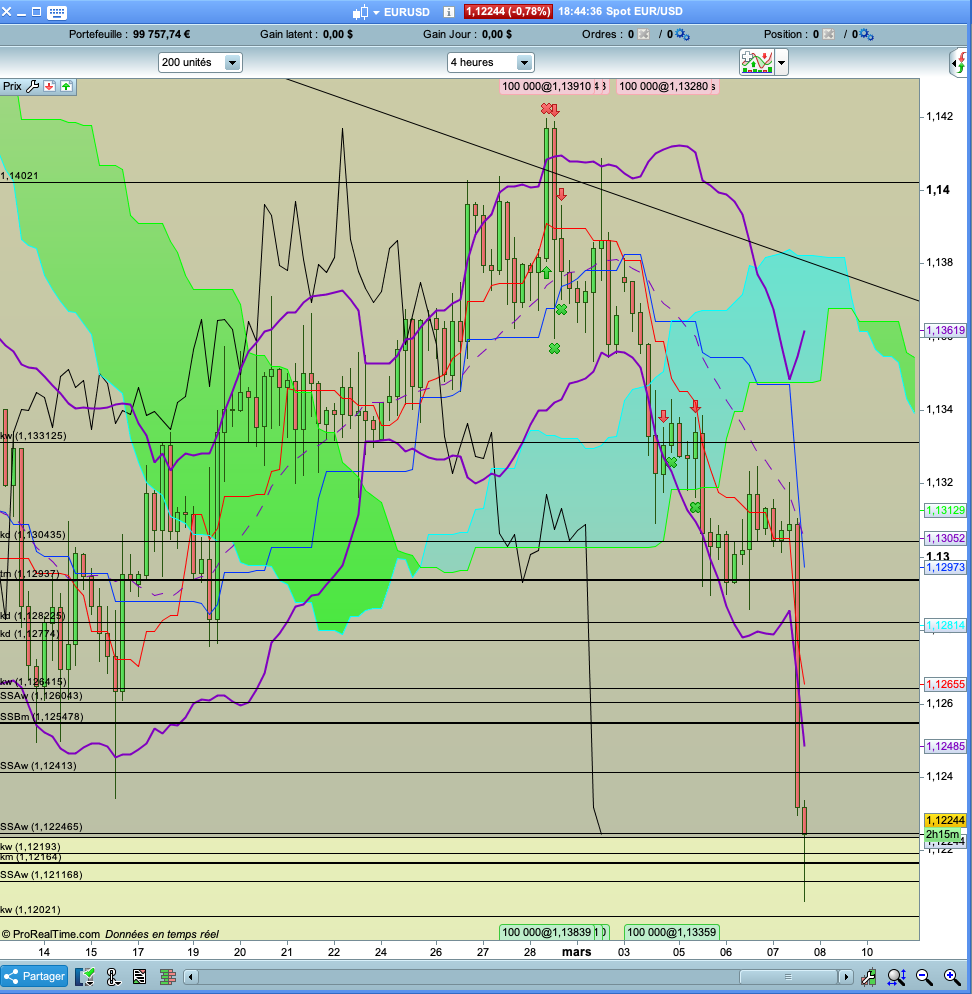Click the 1,12655 red axis label
The image size is (972, 994).
click(x=945, y=685)
